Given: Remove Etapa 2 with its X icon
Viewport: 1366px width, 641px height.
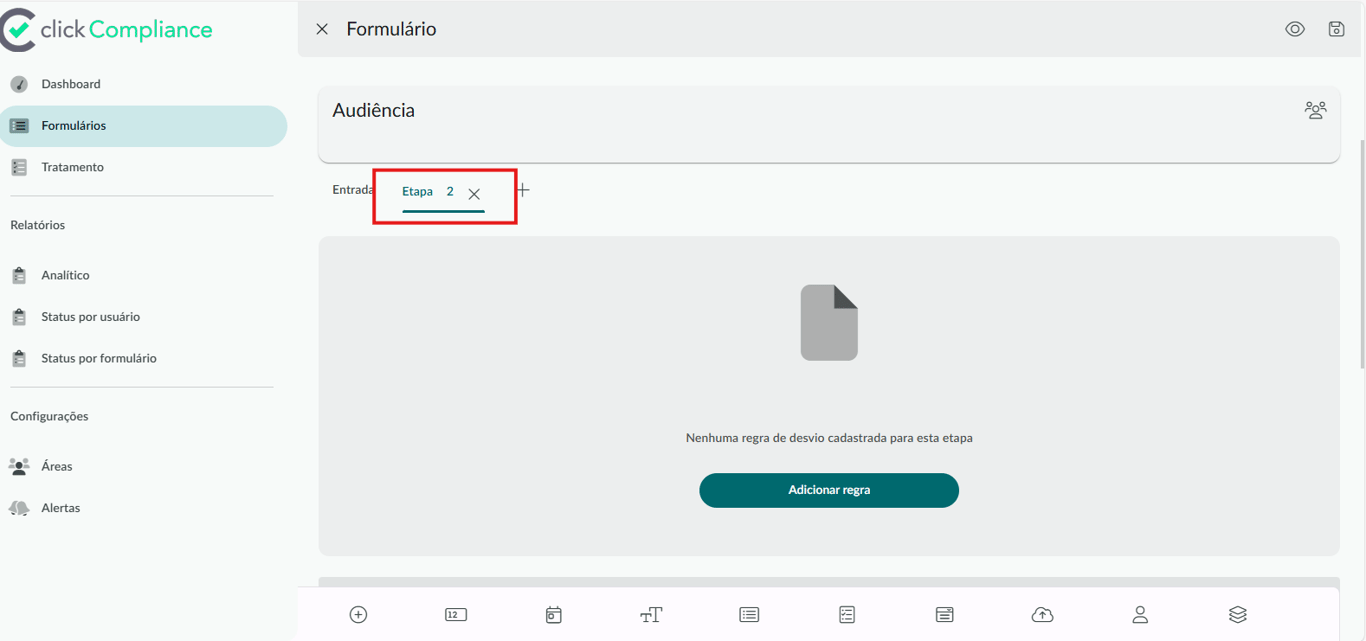Looking at the screenshot, I should pyautogui.click(x=474, y=194).
